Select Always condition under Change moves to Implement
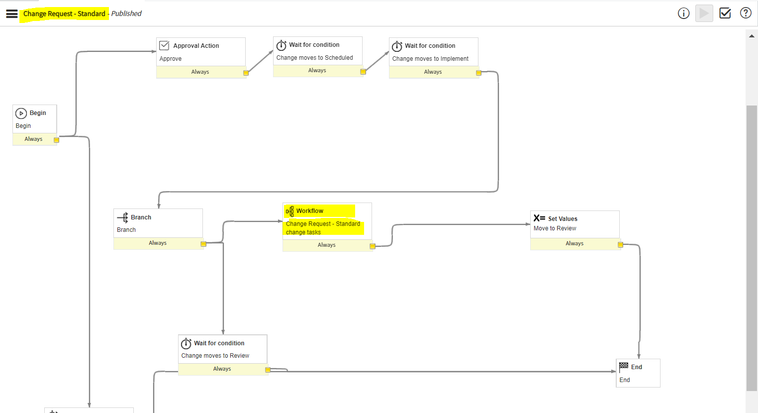This screenshot has width=758, height=413. coord(433,72)
